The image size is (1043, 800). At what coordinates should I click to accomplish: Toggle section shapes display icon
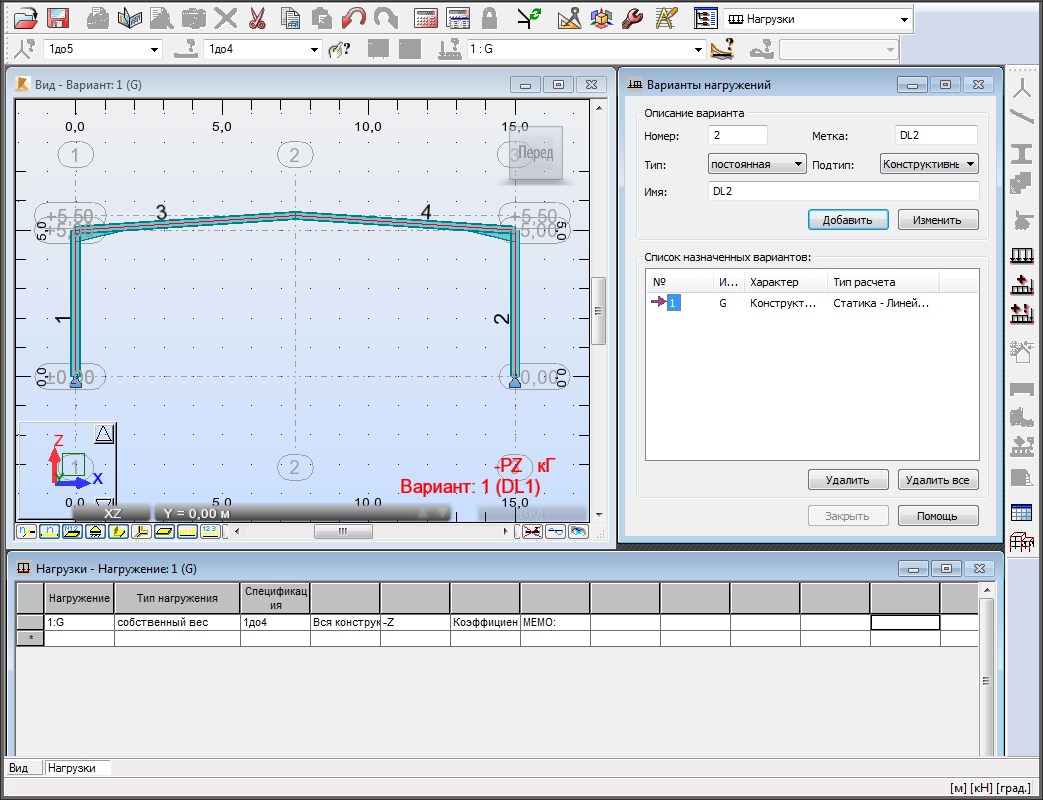click(118, 531)
